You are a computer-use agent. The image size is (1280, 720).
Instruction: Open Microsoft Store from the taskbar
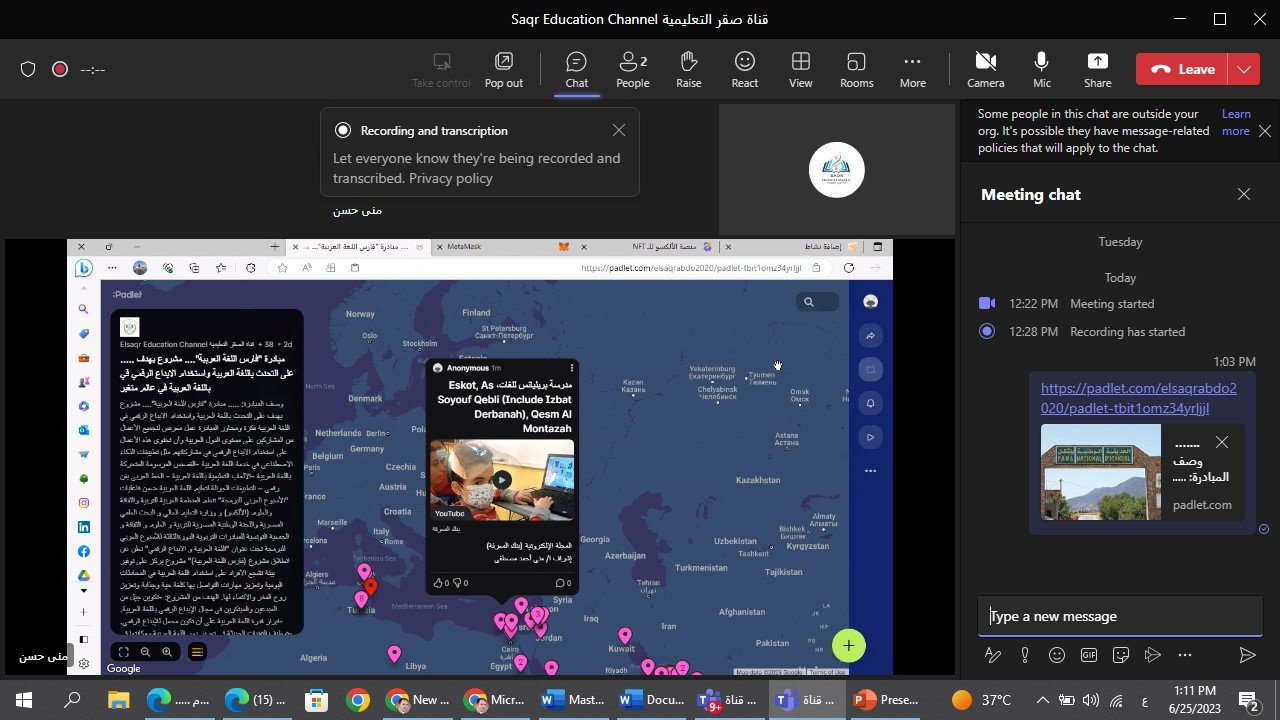317,700
